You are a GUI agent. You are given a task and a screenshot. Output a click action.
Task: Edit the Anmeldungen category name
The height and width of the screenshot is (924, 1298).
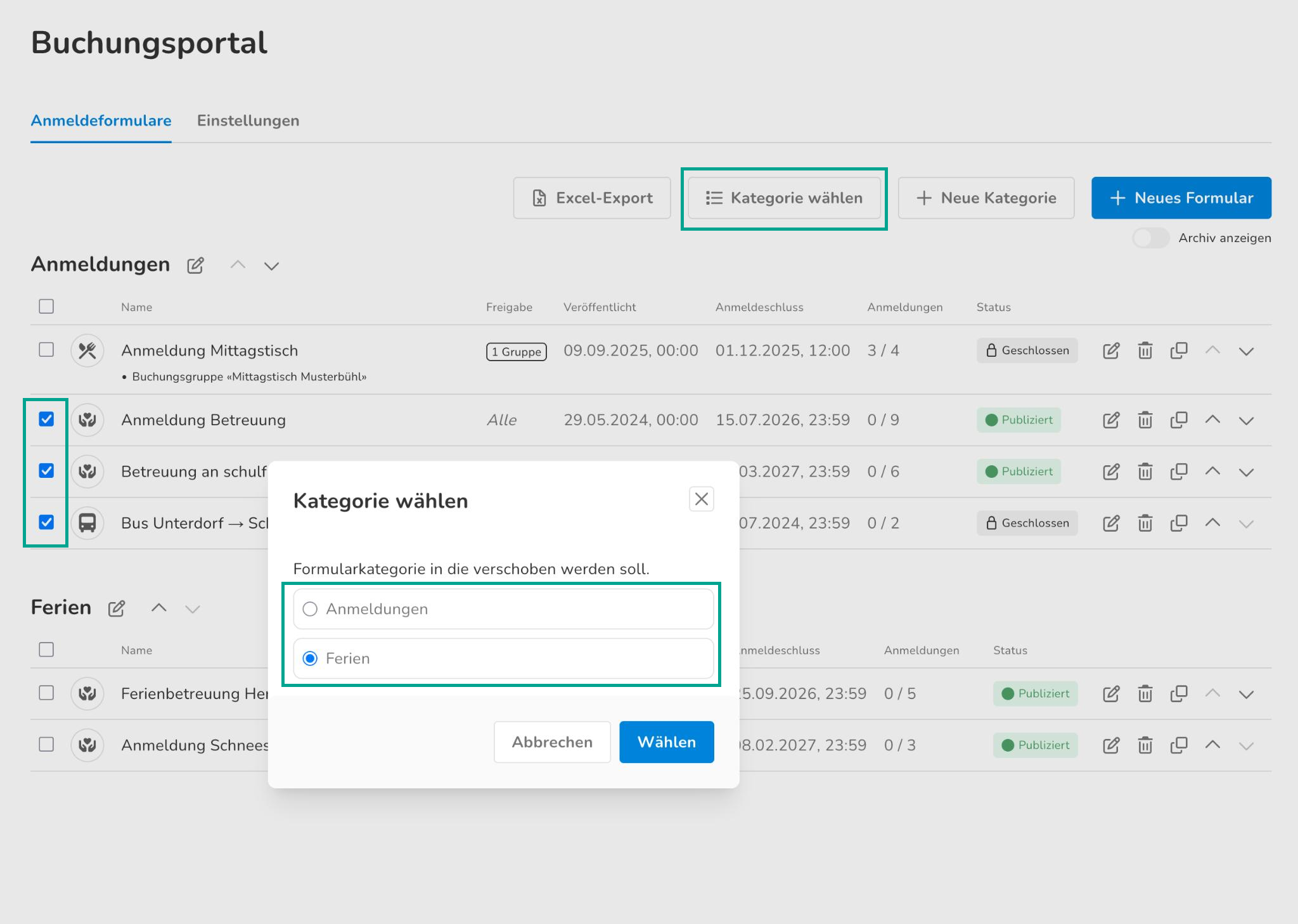point(195,265)
